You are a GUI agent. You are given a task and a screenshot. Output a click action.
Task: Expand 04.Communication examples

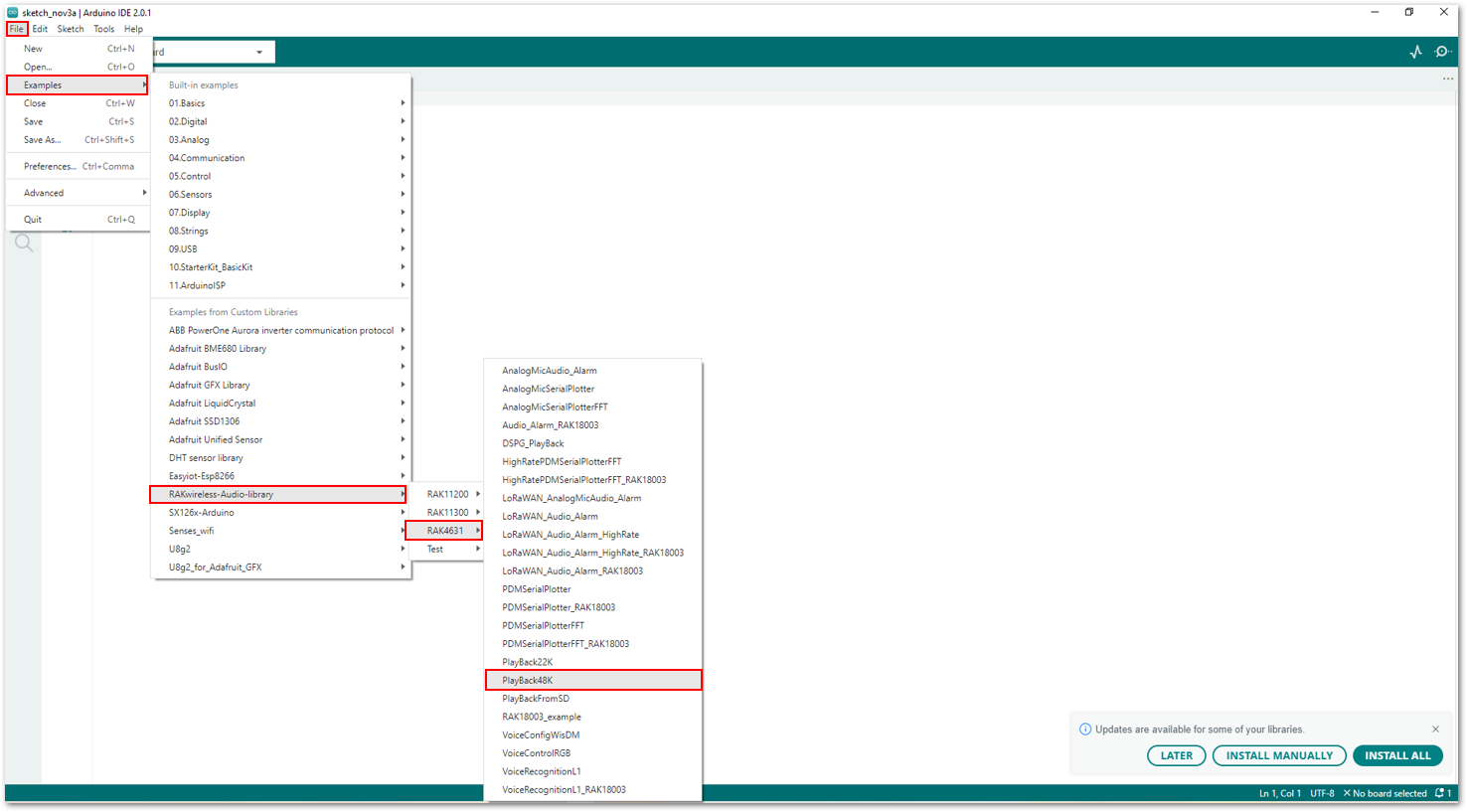281,158
